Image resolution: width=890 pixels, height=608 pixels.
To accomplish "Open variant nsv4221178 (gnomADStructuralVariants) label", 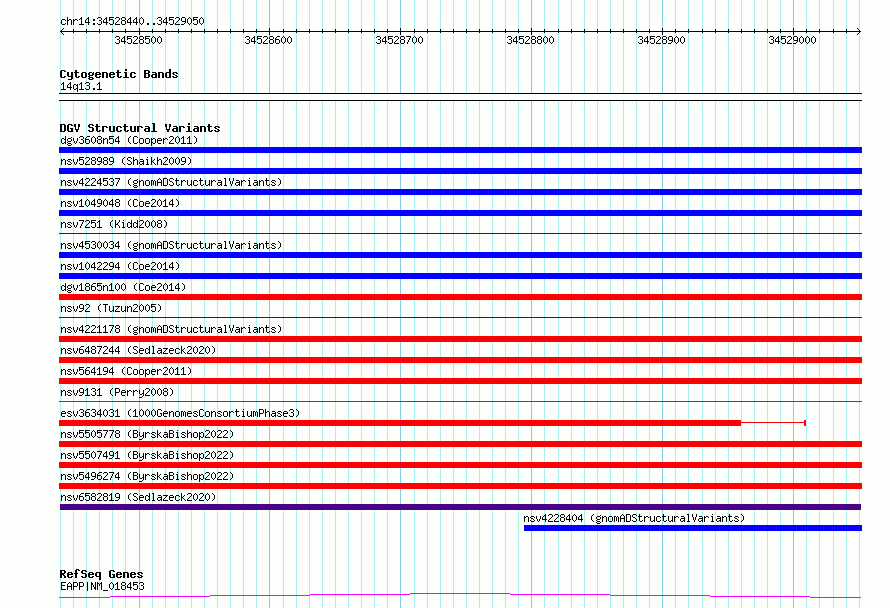I will click(171, 329).
